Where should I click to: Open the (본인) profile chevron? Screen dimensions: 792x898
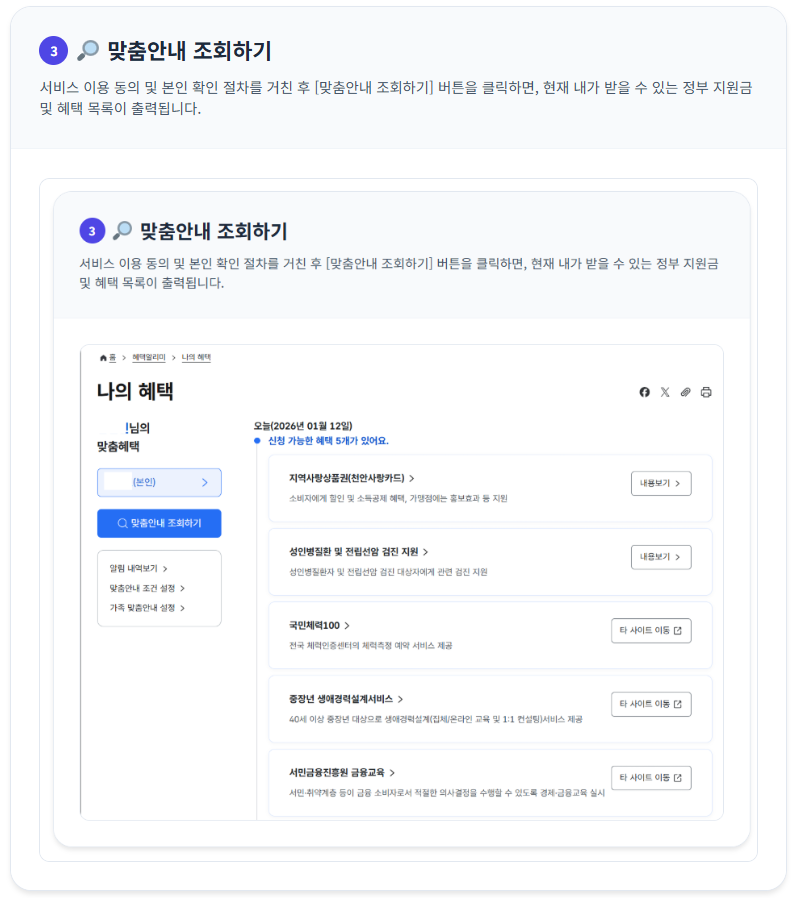(205, 483)
